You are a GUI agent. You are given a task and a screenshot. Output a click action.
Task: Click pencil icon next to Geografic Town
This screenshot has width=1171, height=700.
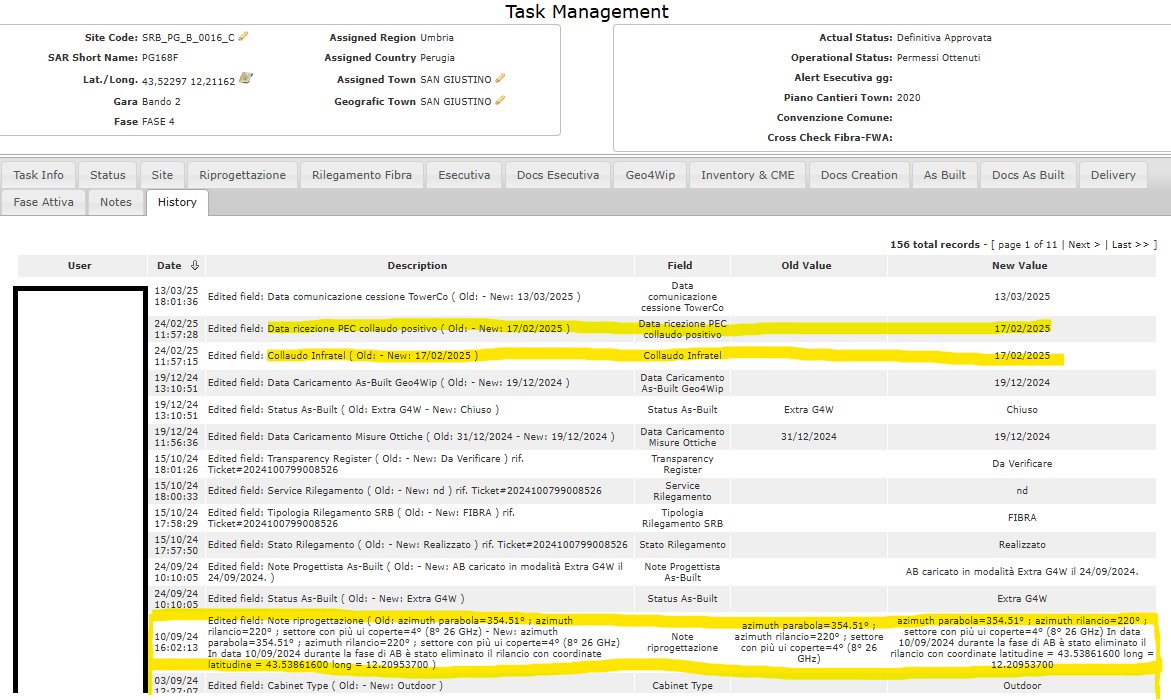click(x=501, y=100)
